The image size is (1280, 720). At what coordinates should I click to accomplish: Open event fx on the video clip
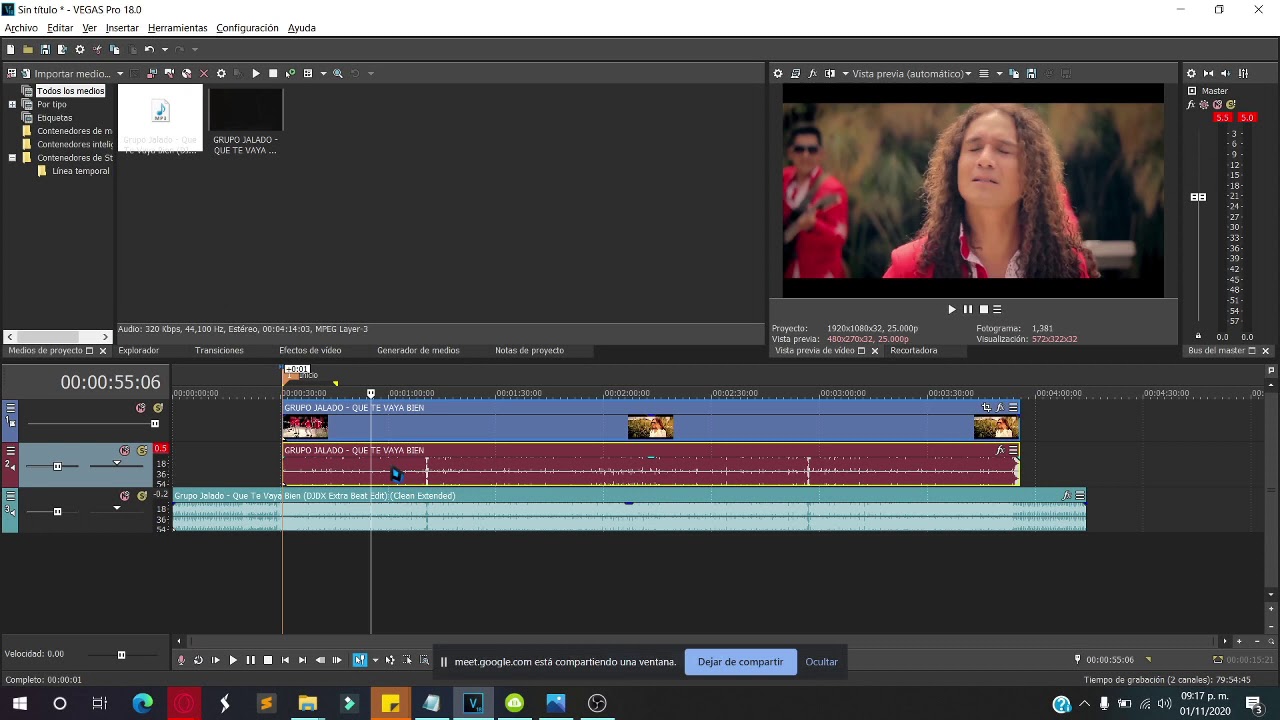pyautogui.click(x=1000, y=408)
